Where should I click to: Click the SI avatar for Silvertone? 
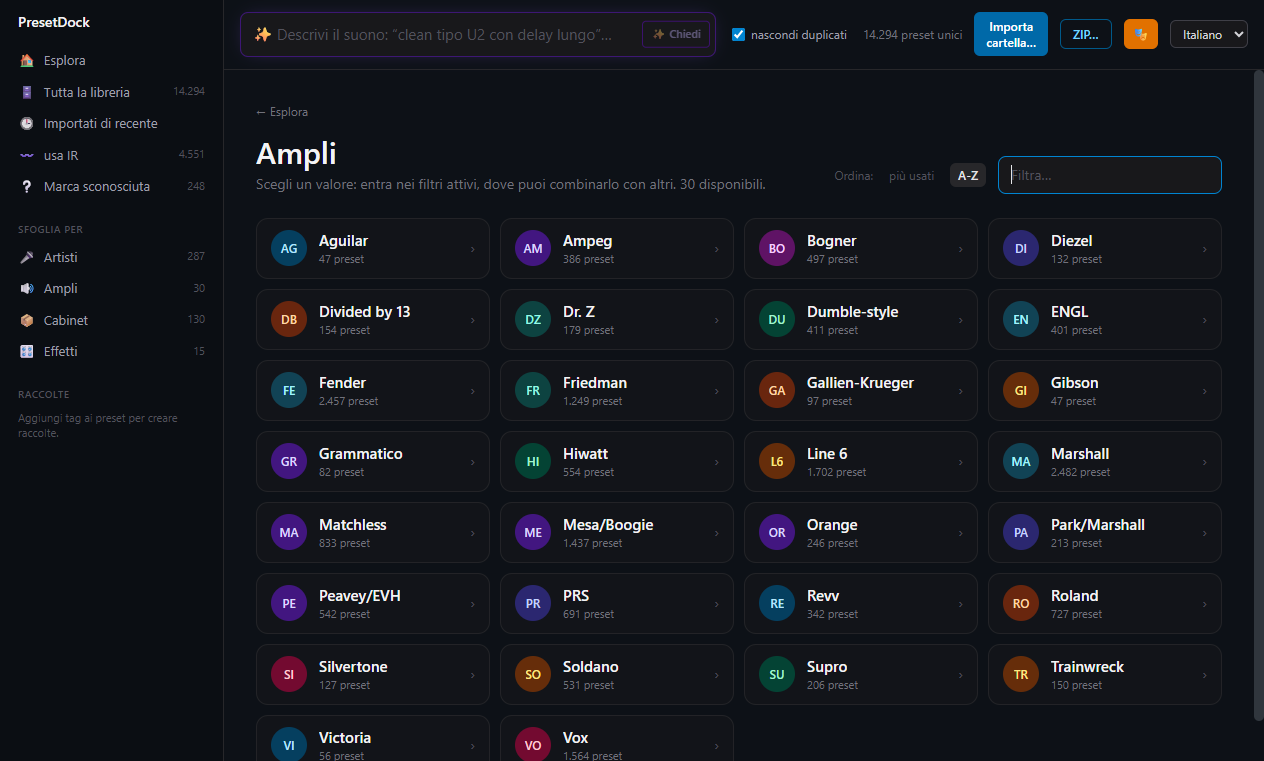289,675
